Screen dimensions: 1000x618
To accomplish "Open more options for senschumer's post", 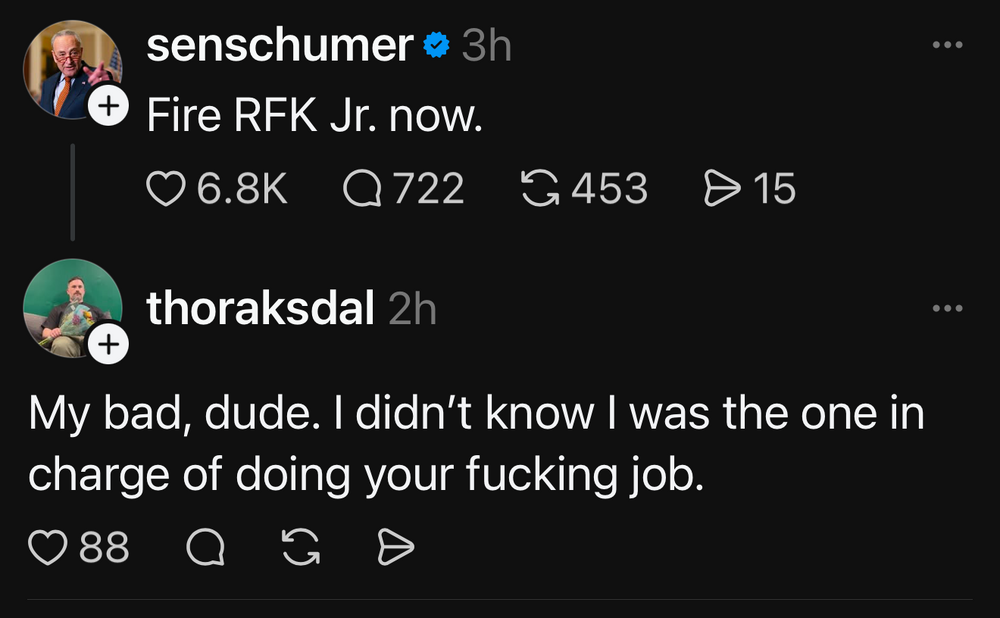I will pos(946,46).
